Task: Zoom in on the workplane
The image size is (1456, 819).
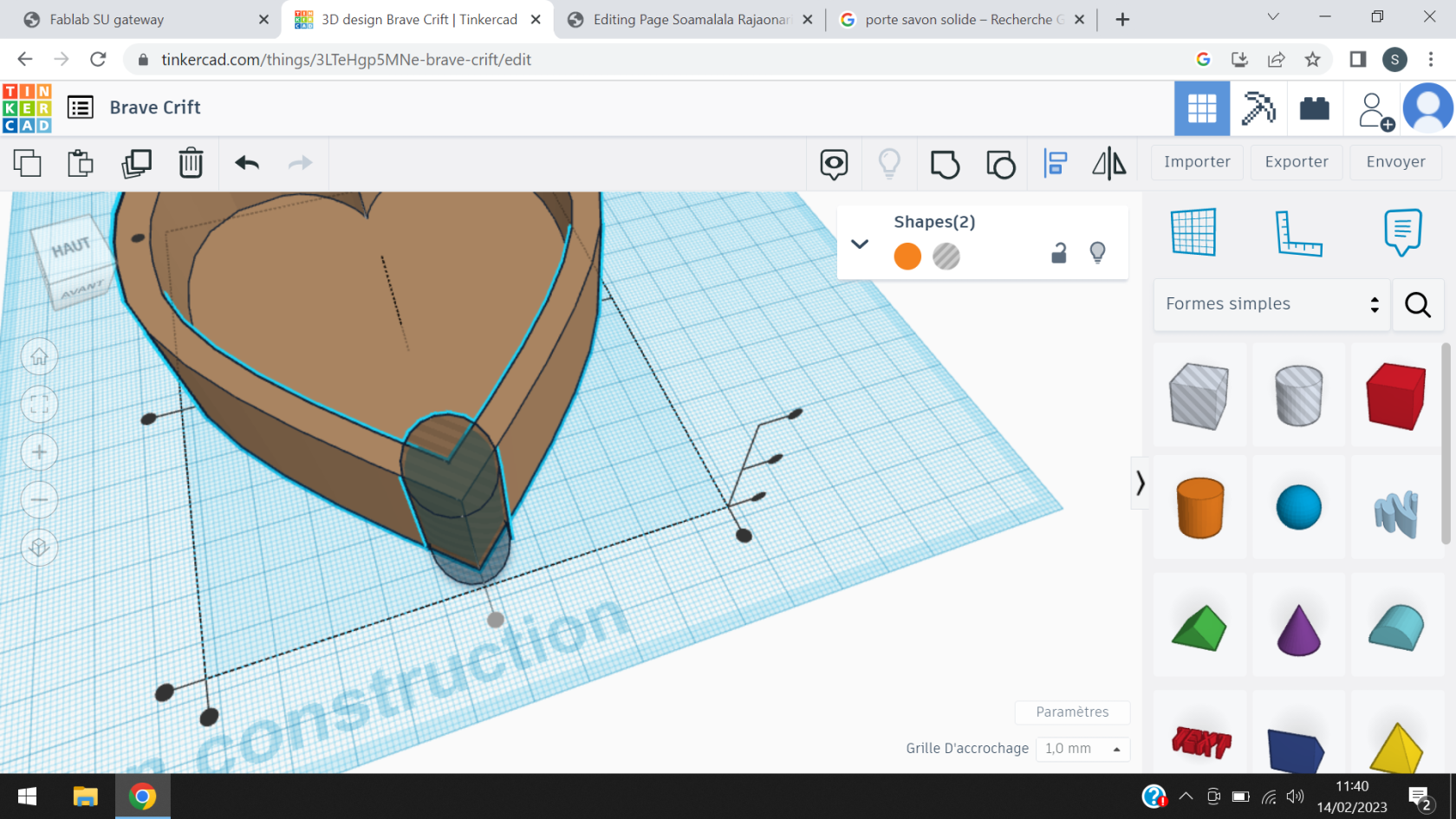Action: [39, 452]
